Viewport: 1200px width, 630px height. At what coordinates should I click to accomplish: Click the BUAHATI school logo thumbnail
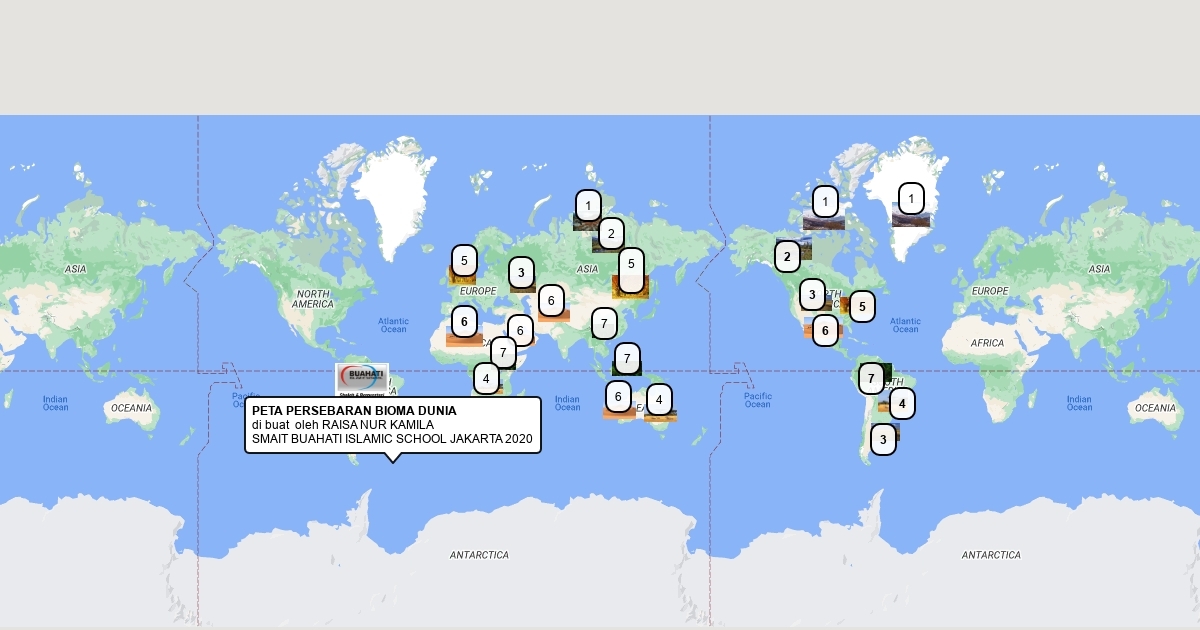(x=362, y=379)
